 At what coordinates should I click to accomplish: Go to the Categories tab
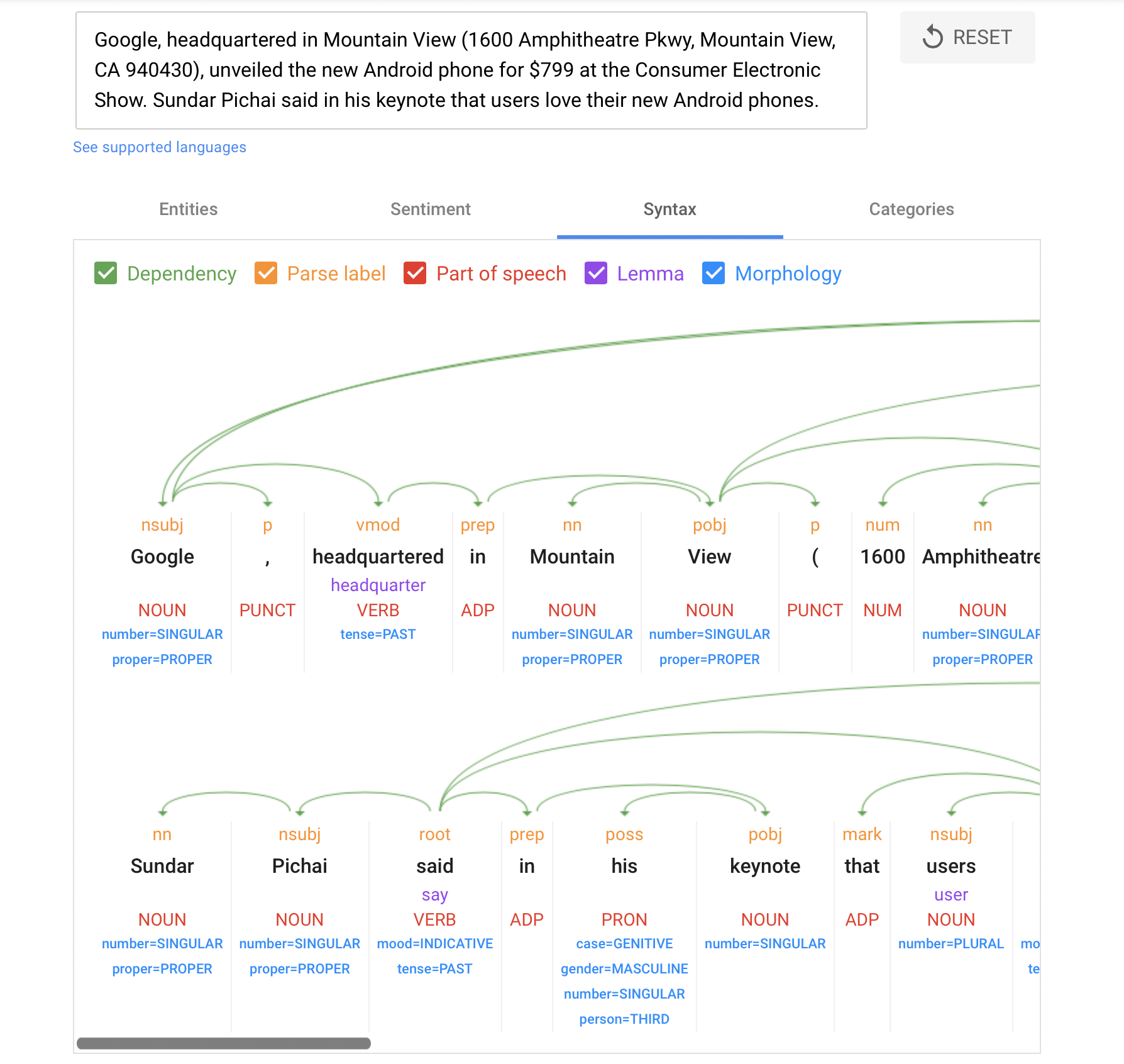click(x=911, y=209)
